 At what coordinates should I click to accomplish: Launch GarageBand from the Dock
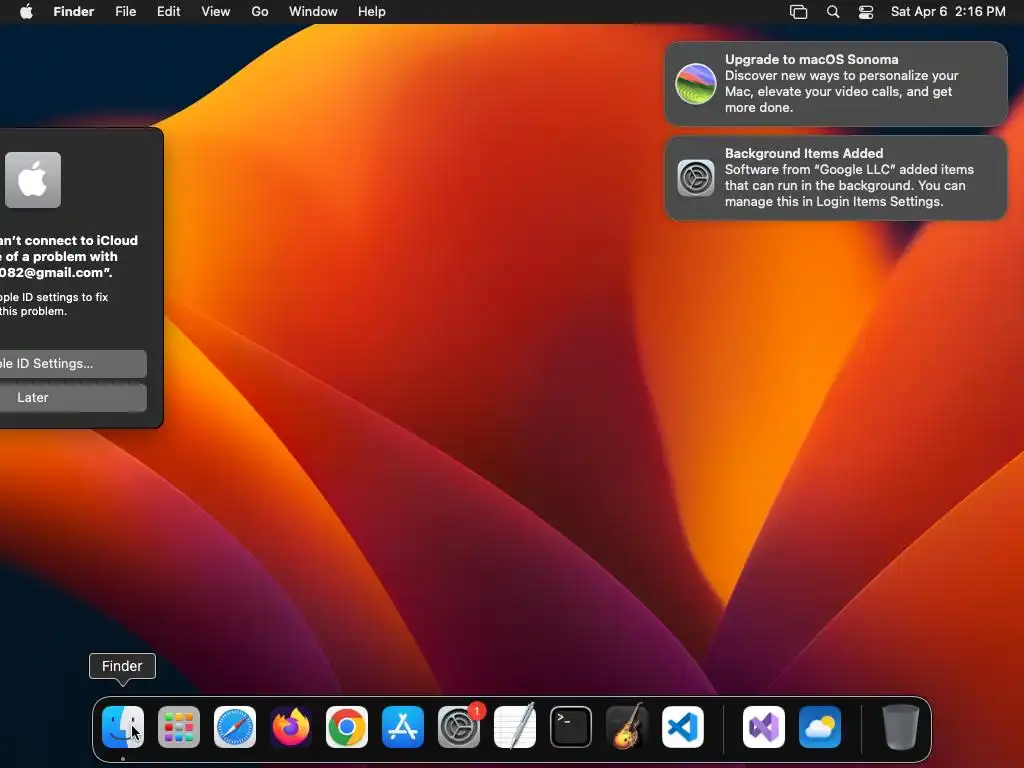(627, 727)
